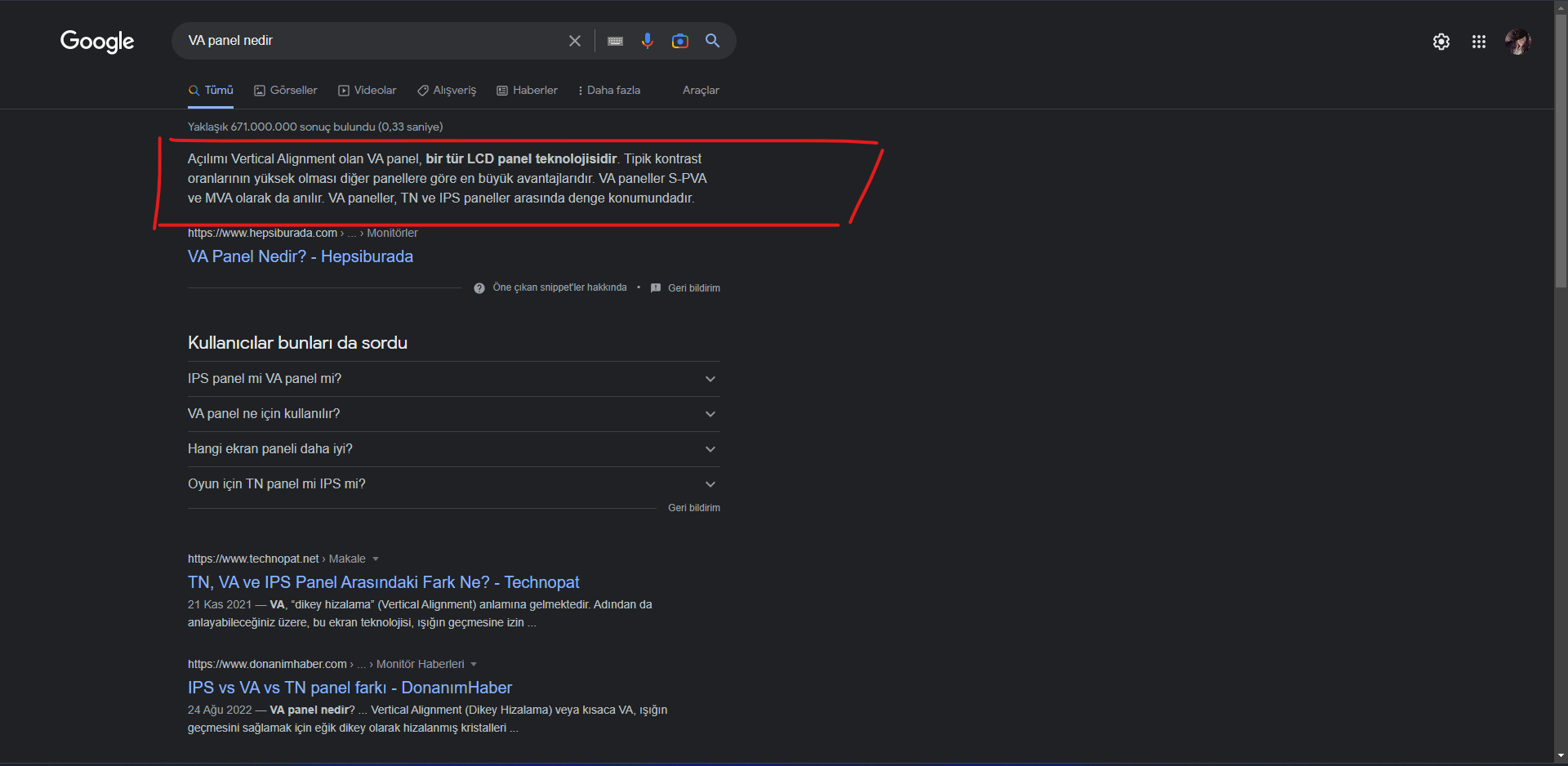Click the donanimhaber.com URL breadcrumb

(x=326, y=665)
